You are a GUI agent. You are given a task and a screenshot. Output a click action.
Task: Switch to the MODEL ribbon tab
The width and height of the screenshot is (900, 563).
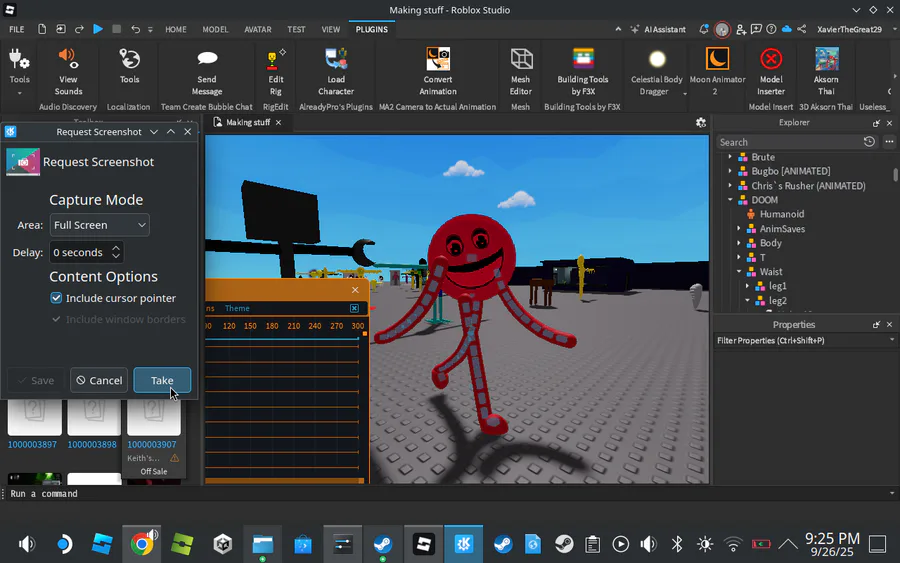point(215,29)
